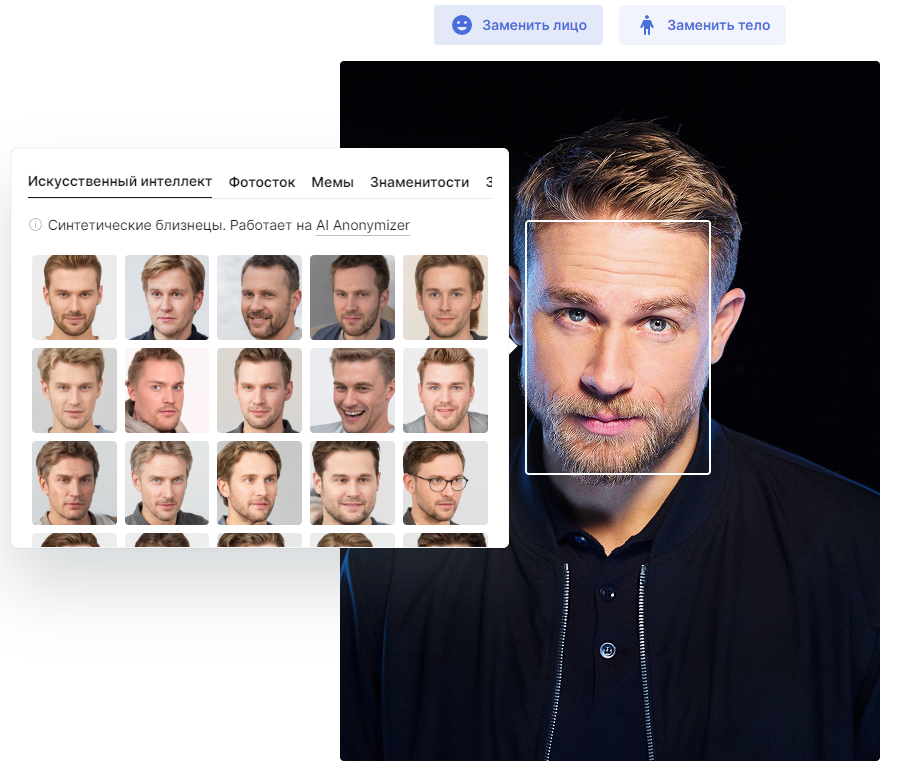Select the Искусственный интеллект tab

pyautogui.click(x=120, y=182)
